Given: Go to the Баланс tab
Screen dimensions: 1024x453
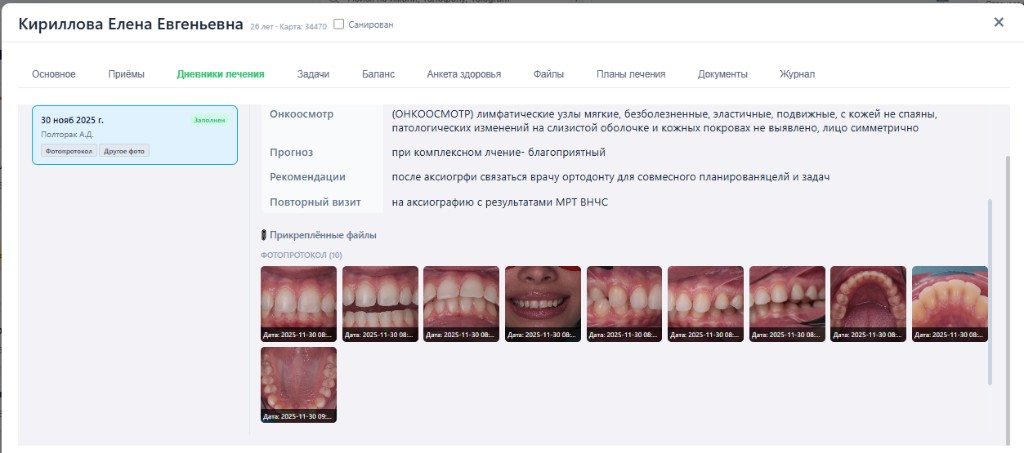Looking at the screenshot, I should (378, 74).
